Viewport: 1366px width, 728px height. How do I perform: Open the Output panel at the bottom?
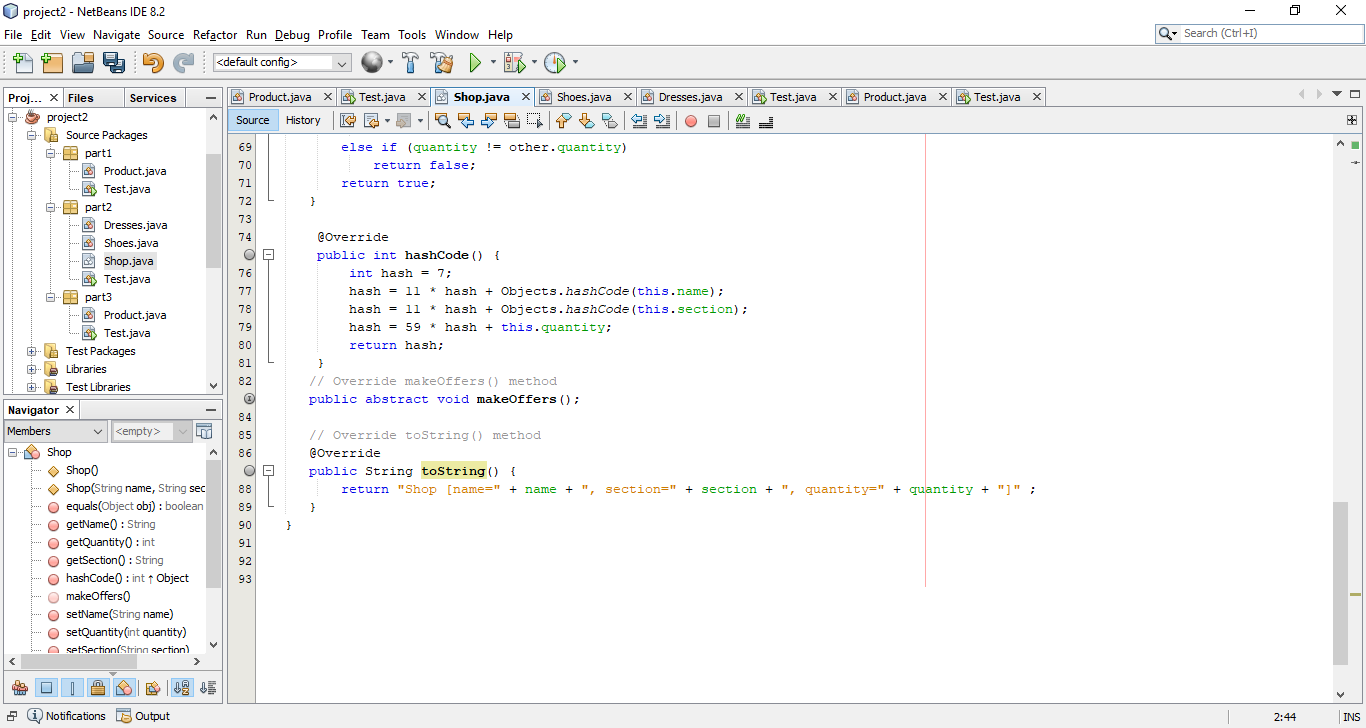pos(149,715)
